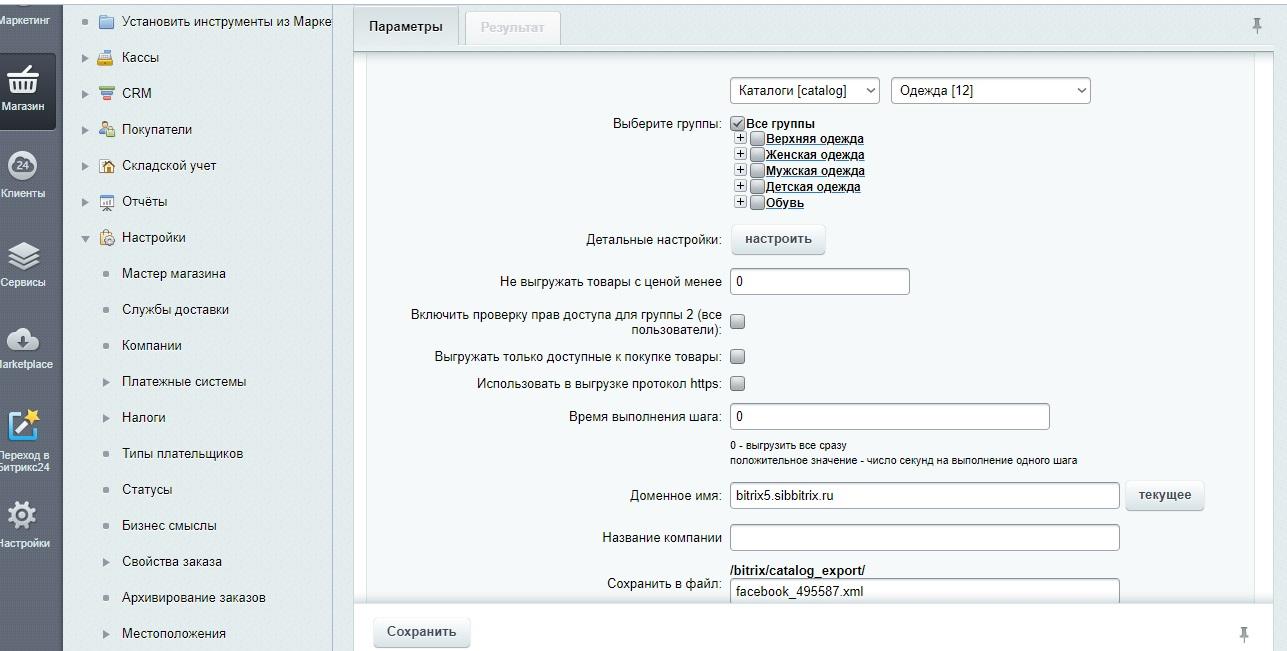The width and height of the screenshot is (1287, 651).
Task: Collapse the Настройки tree arrow
Action: click(85, 238)
